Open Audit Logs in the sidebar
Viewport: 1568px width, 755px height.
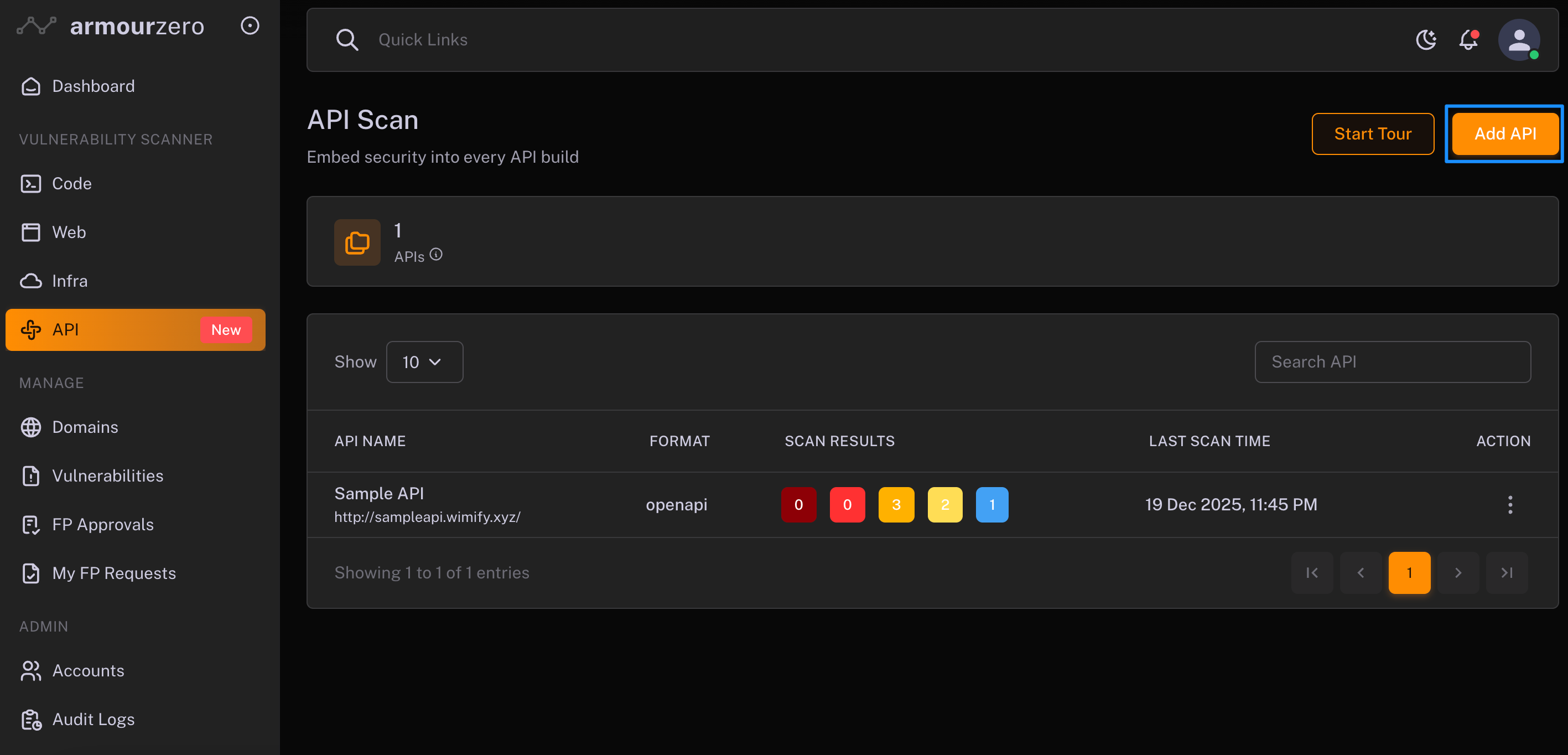tap(93, 720)
